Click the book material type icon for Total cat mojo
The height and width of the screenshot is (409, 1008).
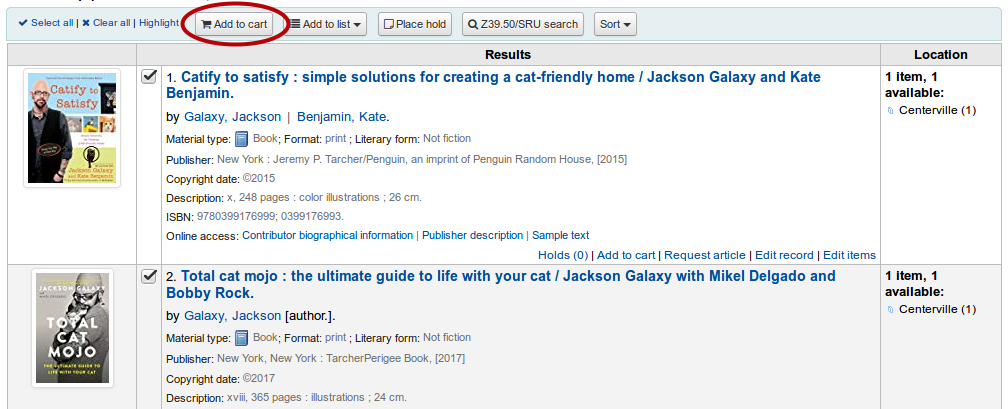[241, 338]
